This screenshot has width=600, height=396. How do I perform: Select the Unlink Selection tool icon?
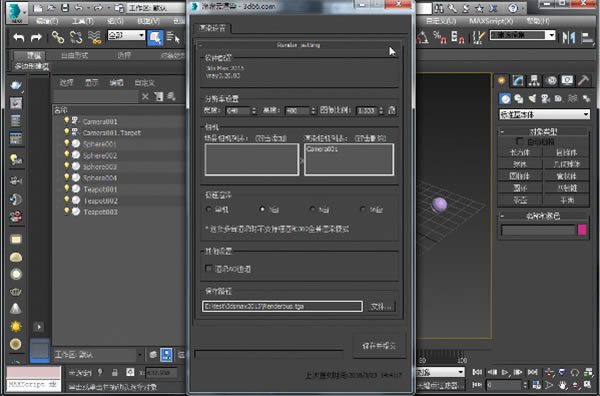tap(76, 37)
